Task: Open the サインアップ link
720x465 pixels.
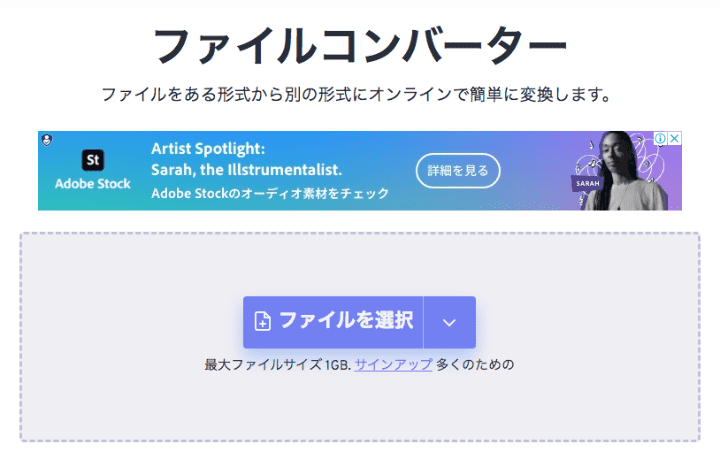Action: tap(394, 364)
